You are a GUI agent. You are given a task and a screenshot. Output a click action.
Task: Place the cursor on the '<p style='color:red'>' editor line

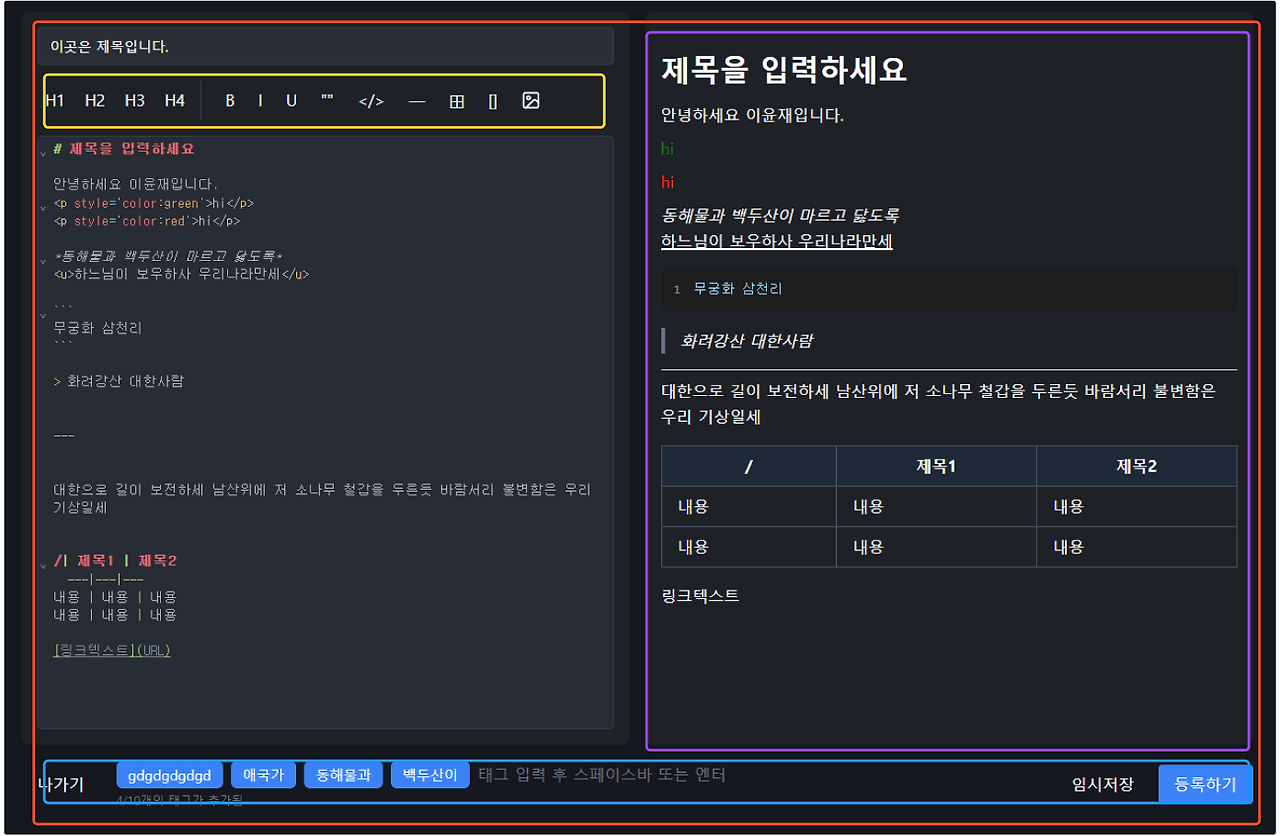tap(147, 221)
